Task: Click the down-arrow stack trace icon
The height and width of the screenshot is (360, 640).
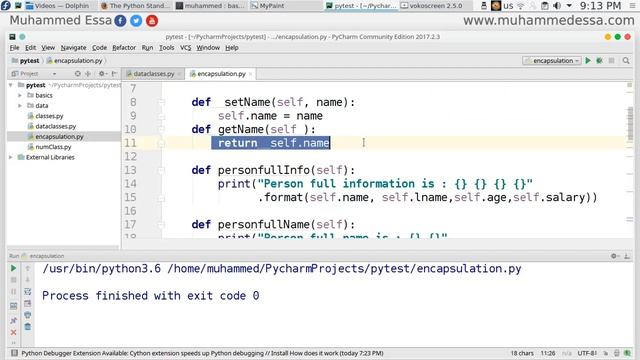Action: click(x=28, y=280)
